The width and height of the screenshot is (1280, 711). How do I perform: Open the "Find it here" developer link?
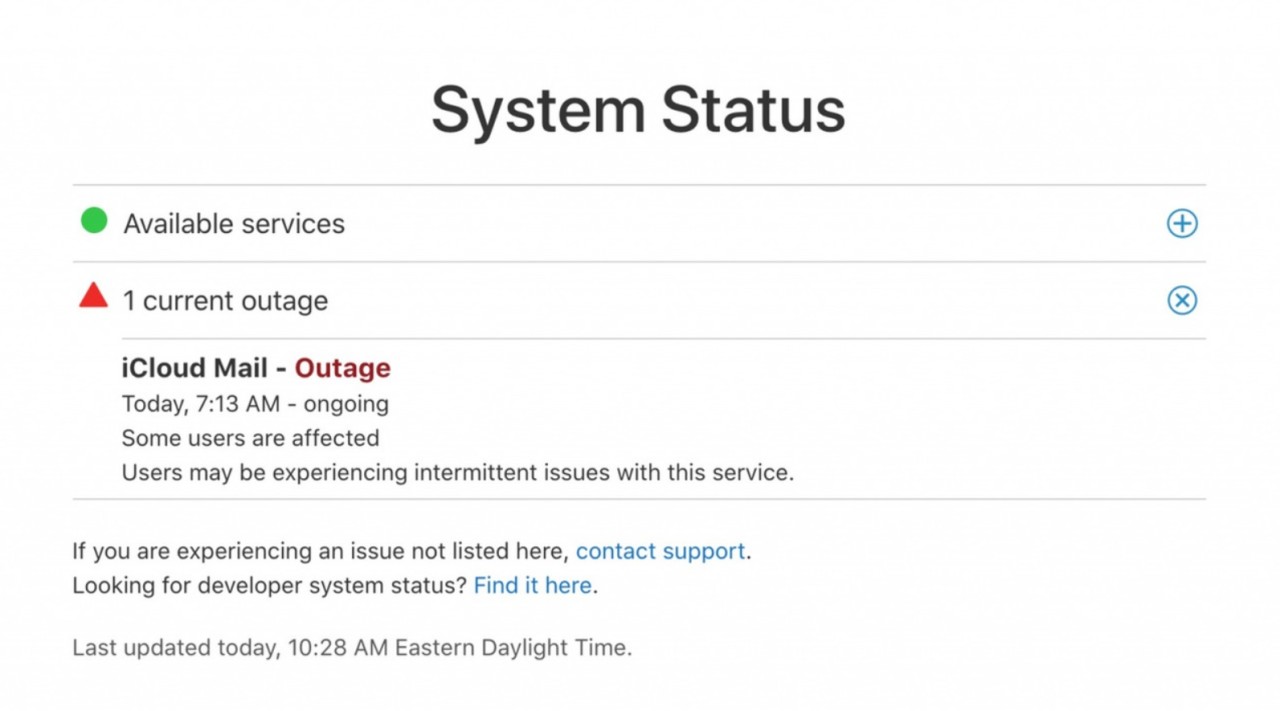(532, 585)
